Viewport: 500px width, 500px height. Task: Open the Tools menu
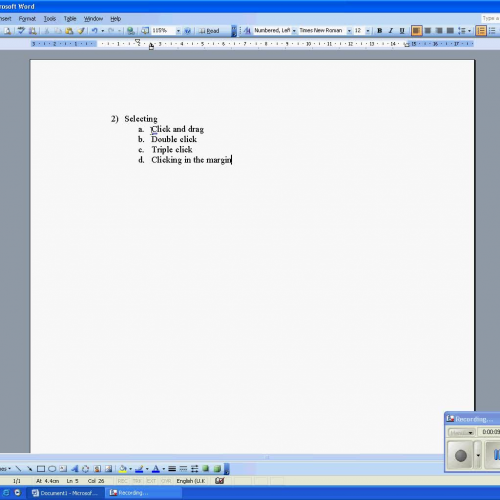pyautogui.click(x=50, y=19)
